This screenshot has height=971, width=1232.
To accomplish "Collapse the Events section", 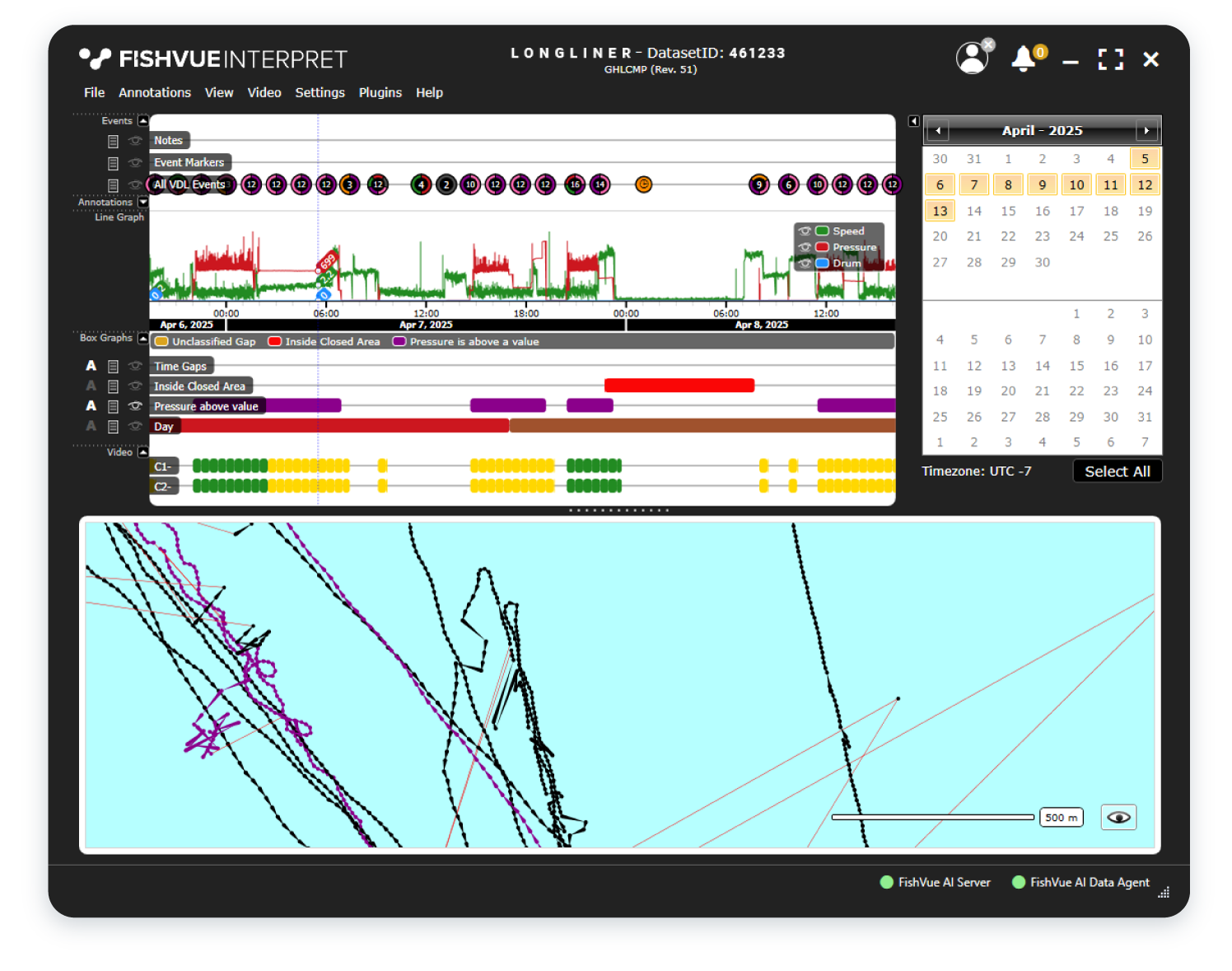I will (x=143, y=121).
